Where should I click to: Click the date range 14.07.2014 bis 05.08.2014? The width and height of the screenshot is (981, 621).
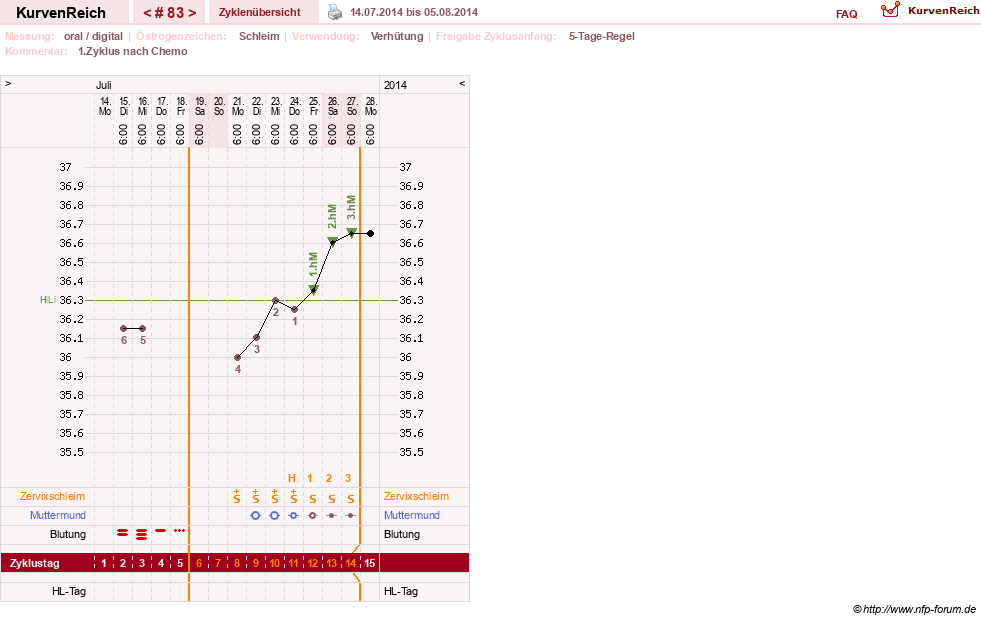(414, 12)
